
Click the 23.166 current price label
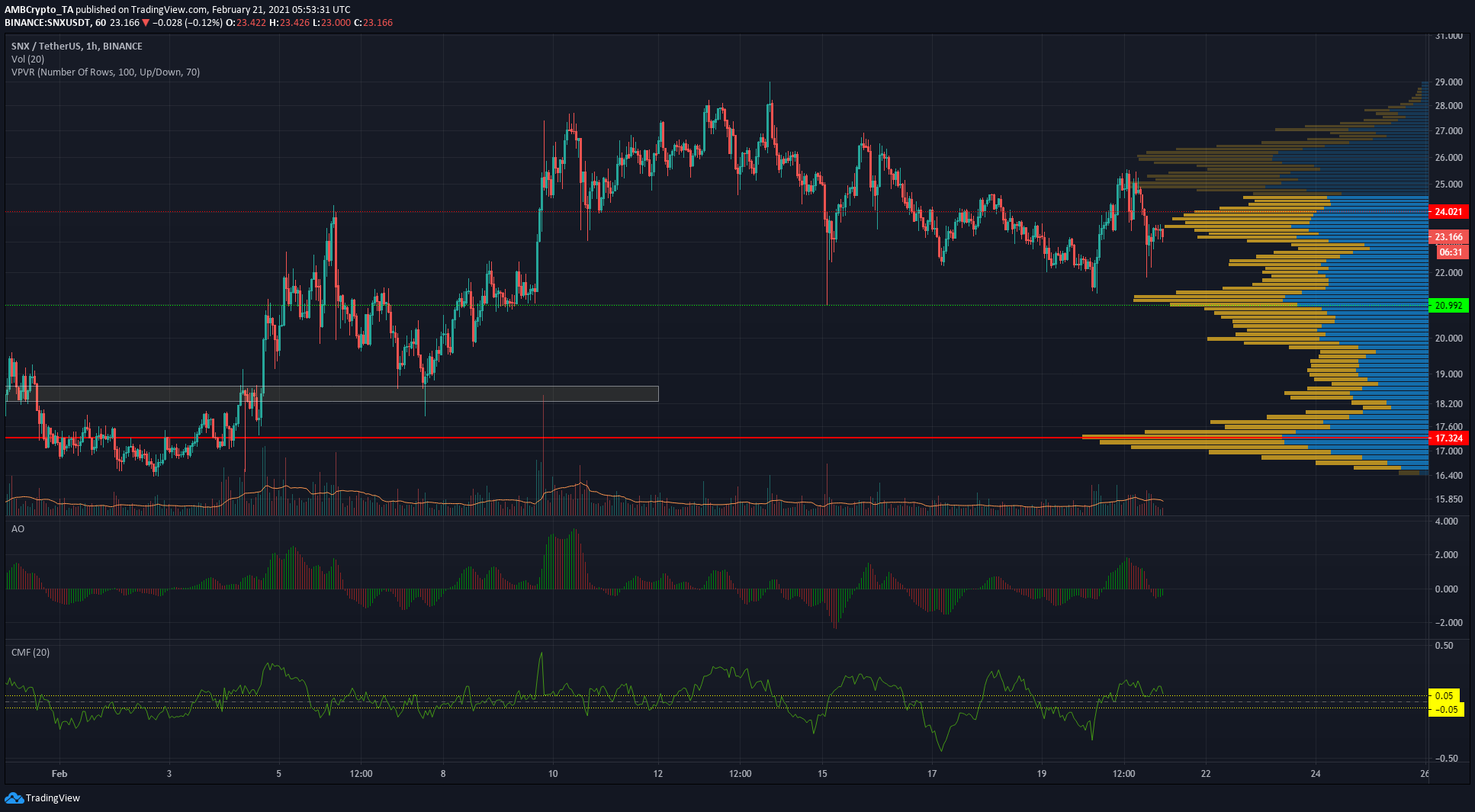click(x=1448, y=236)
